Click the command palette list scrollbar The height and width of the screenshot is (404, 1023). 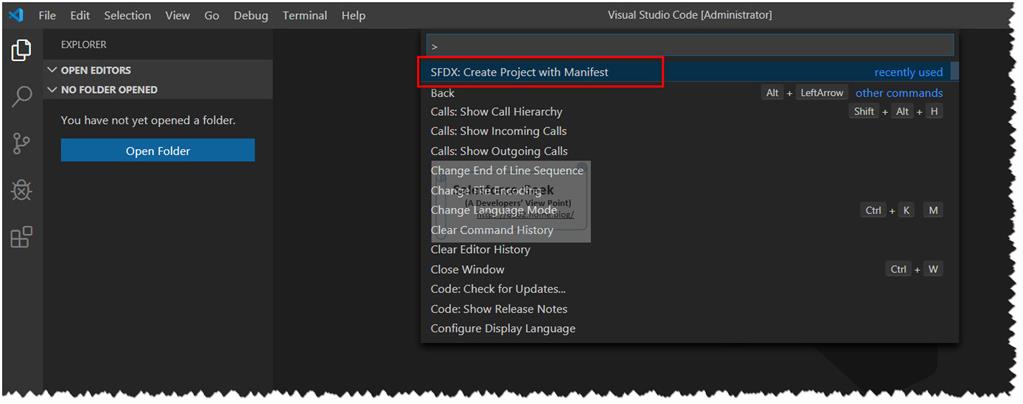(x=954, y=70)
